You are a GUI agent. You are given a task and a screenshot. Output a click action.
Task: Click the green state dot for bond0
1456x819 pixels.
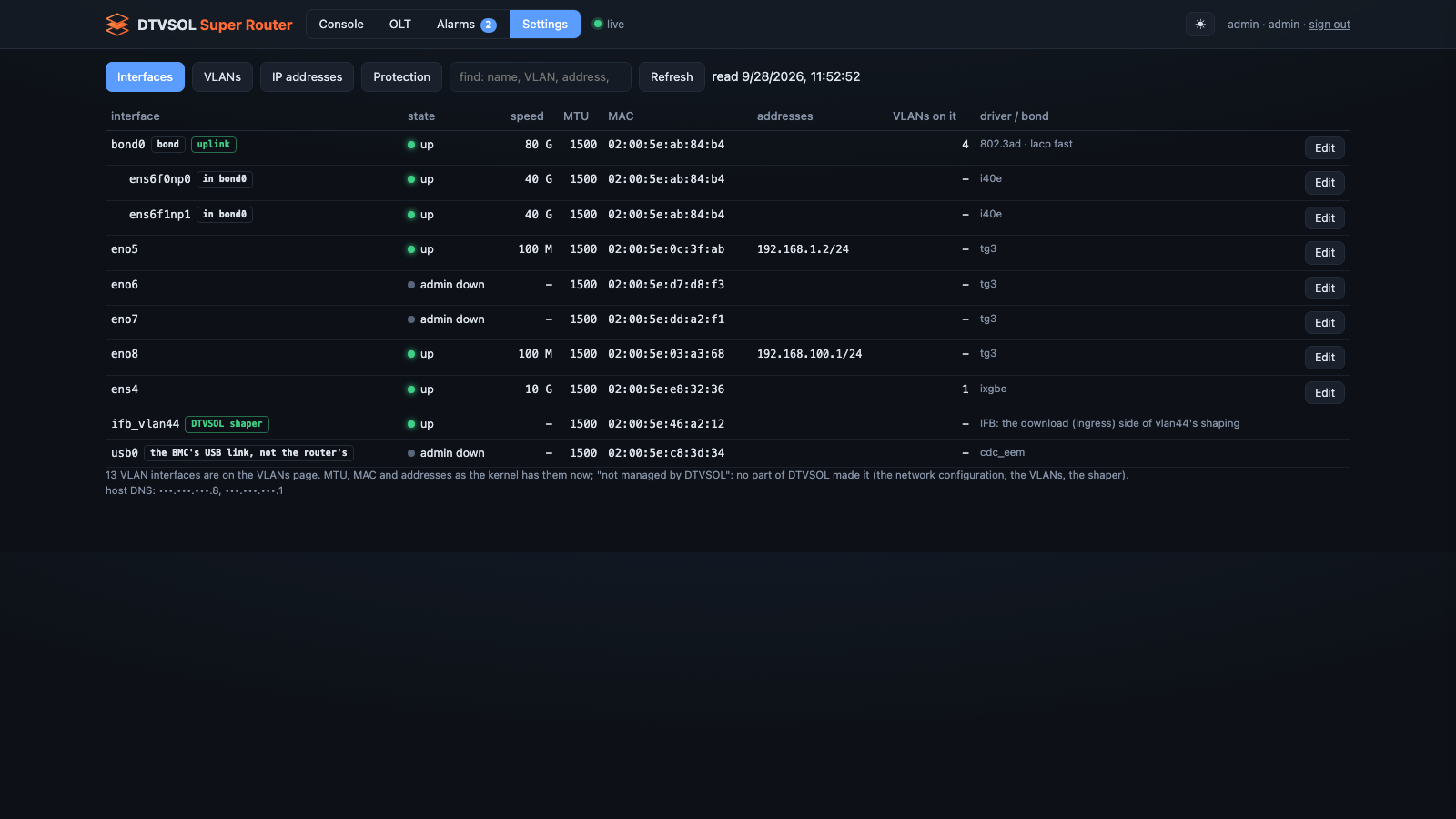coord(411,145)
